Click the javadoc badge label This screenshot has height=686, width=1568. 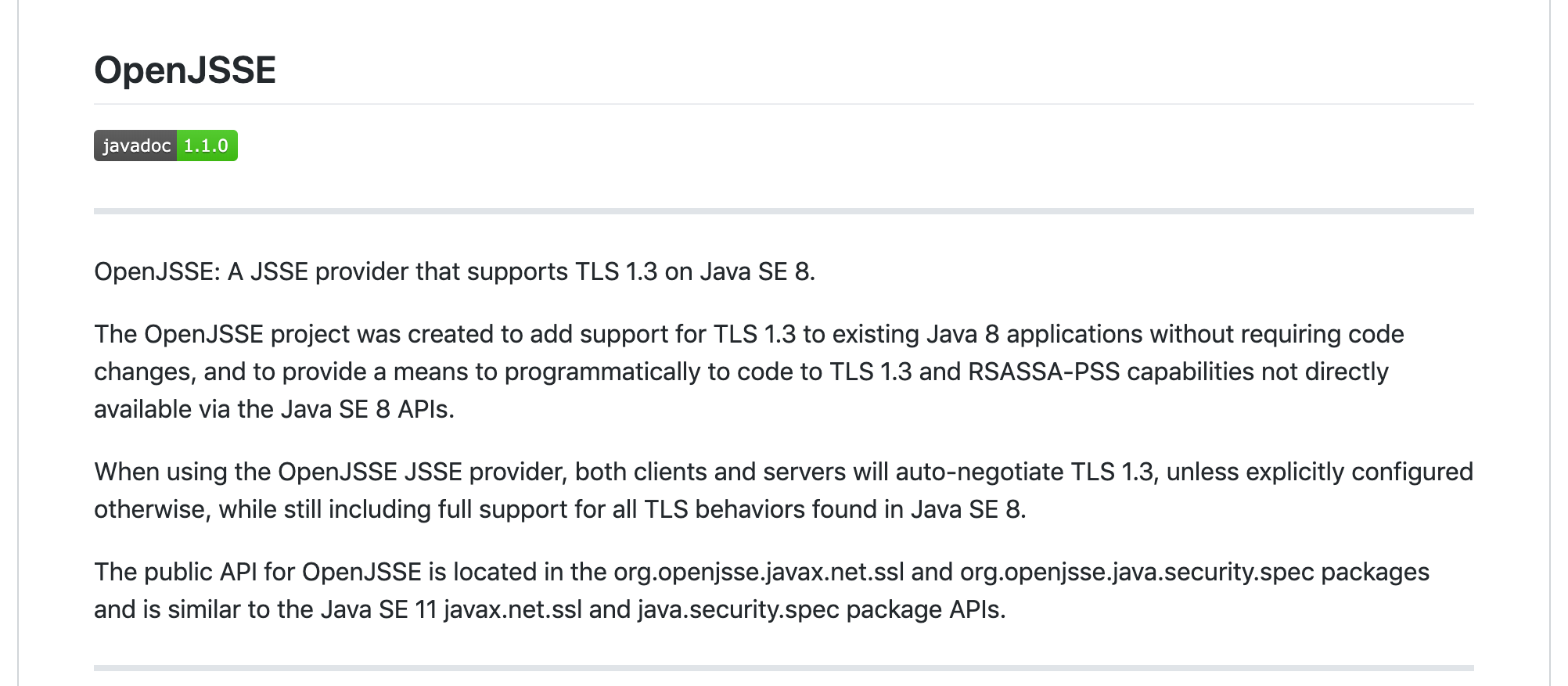(x=136, y=145)
